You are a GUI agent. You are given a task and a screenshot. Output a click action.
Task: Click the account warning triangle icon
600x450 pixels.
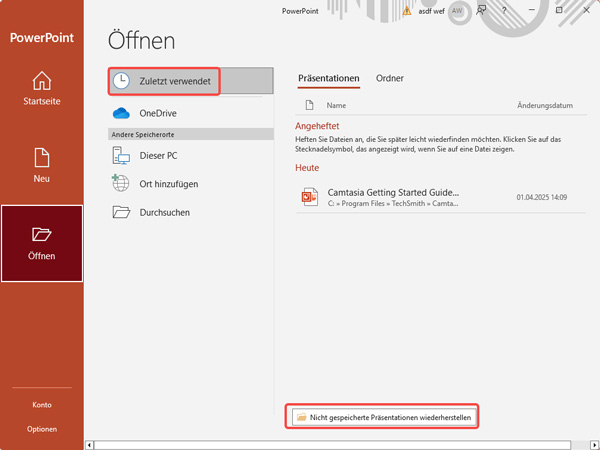(x=407, y=11)
